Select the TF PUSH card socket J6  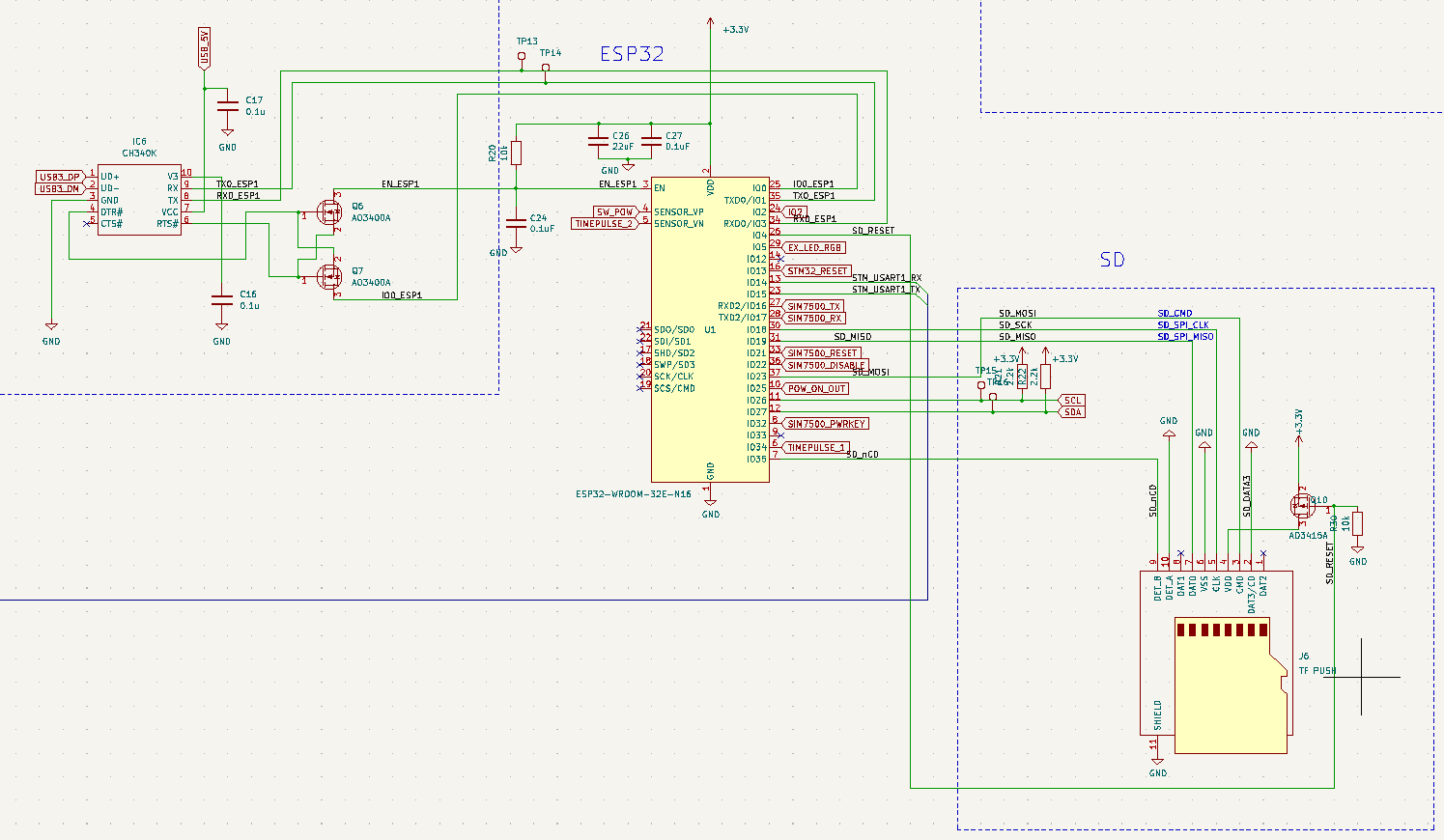click(x=1216, y=662)
